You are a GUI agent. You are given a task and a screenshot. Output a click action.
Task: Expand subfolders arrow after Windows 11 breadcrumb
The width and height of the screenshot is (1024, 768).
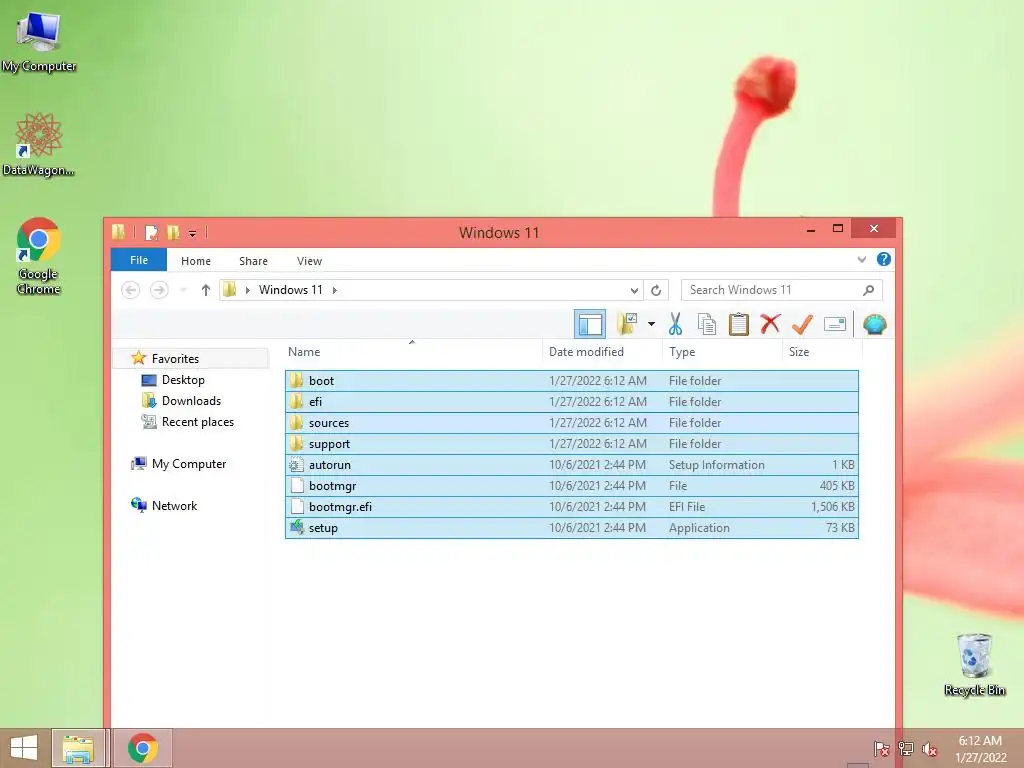tap(334, 290)
